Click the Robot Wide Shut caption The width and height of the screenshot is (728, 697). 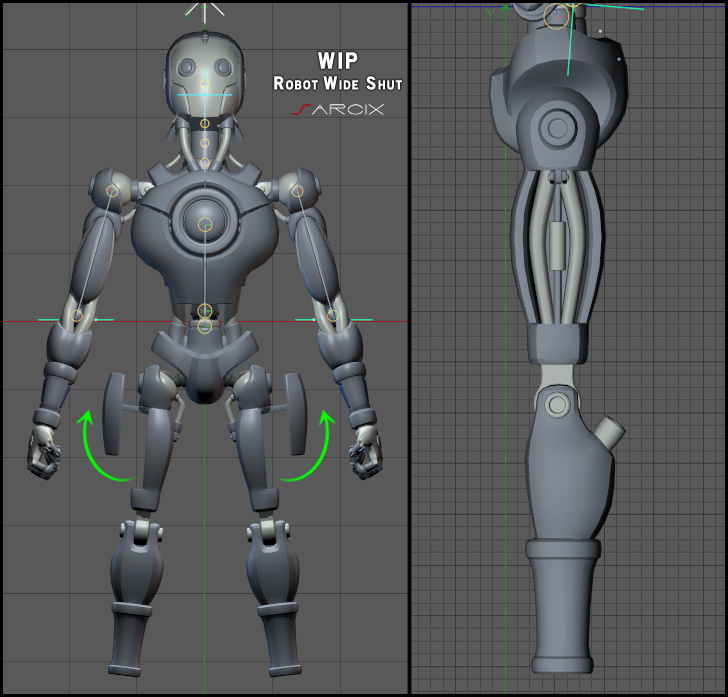click(x=338, y=84)
